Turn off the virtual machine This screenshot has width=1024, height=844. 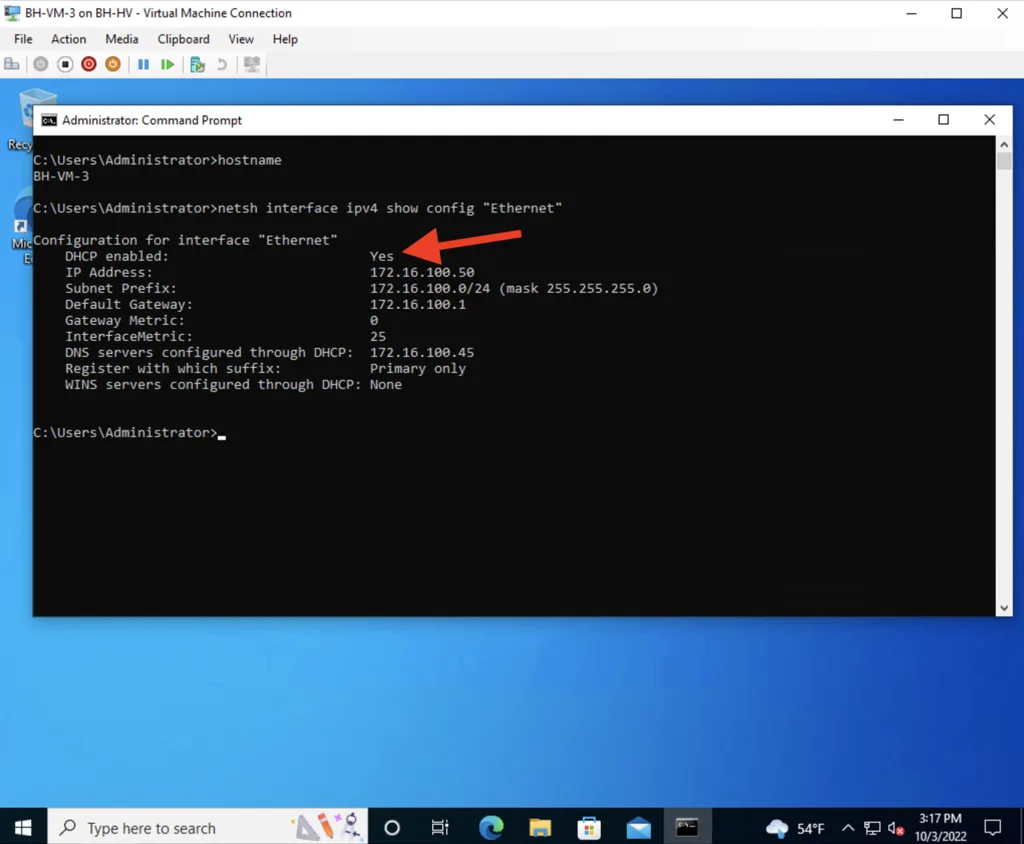point(65,64)
